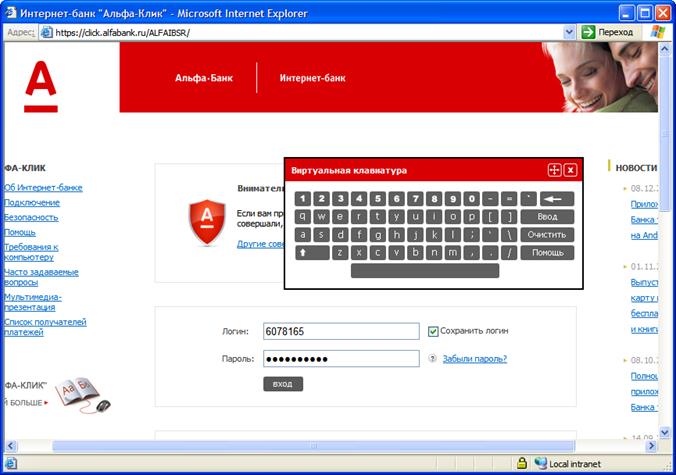
Task: Select the 'Интернет-банк' header tab
Action: 312,78
